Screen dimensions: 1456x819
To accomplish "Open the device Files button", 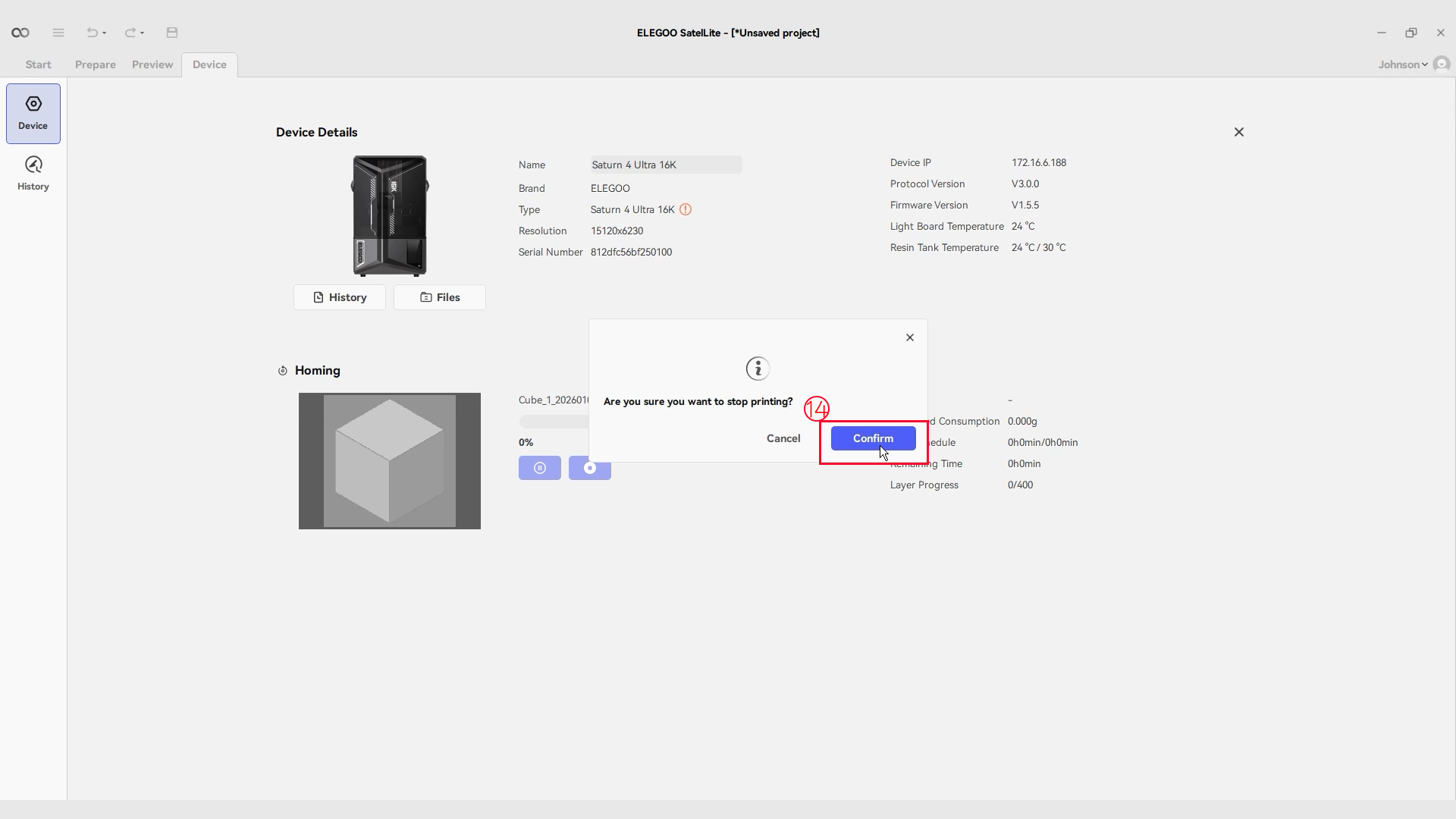I will point(440,297).
